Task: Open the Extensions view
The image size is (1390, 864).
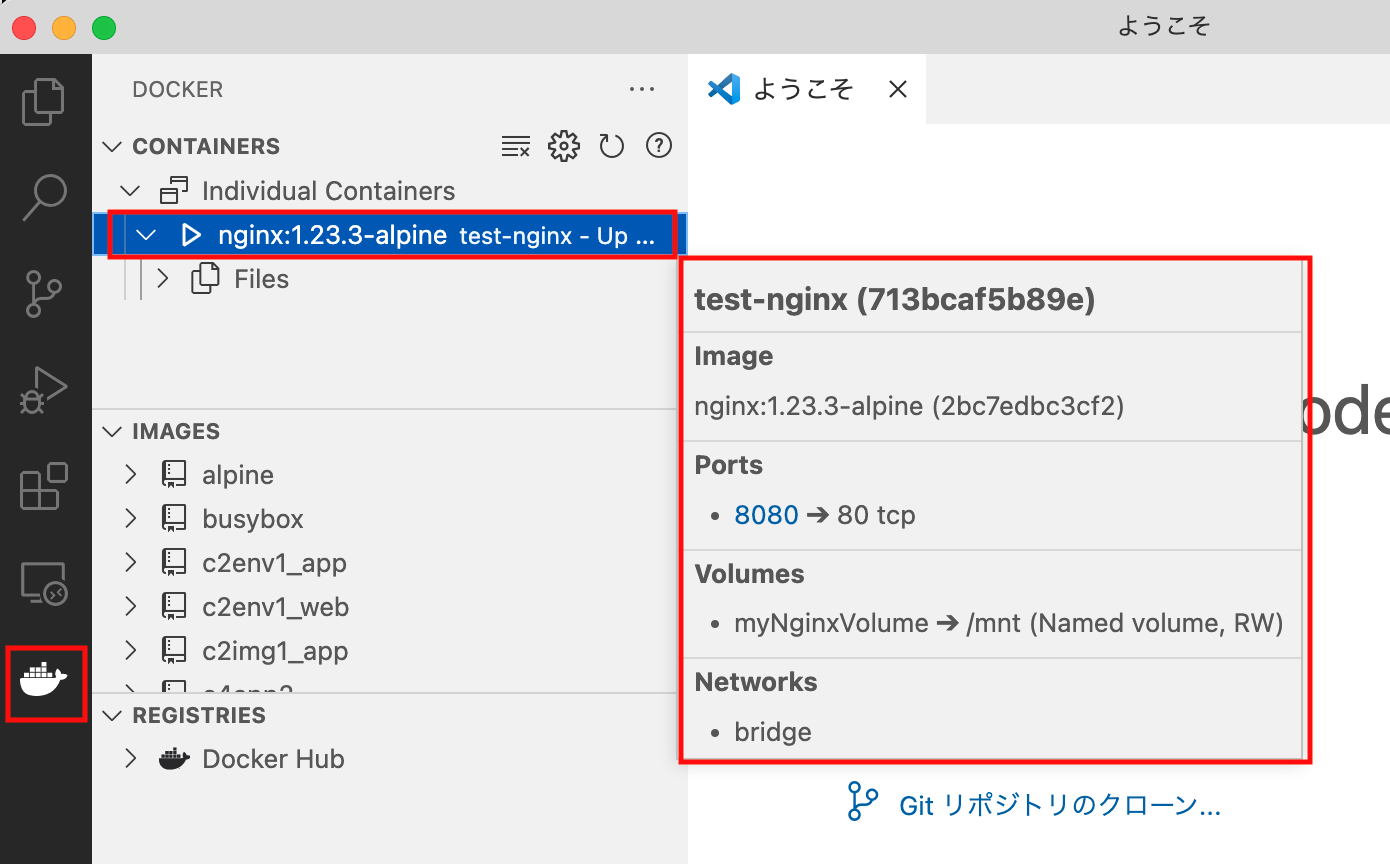Action: pyautogui.click(x=44, y=486)
